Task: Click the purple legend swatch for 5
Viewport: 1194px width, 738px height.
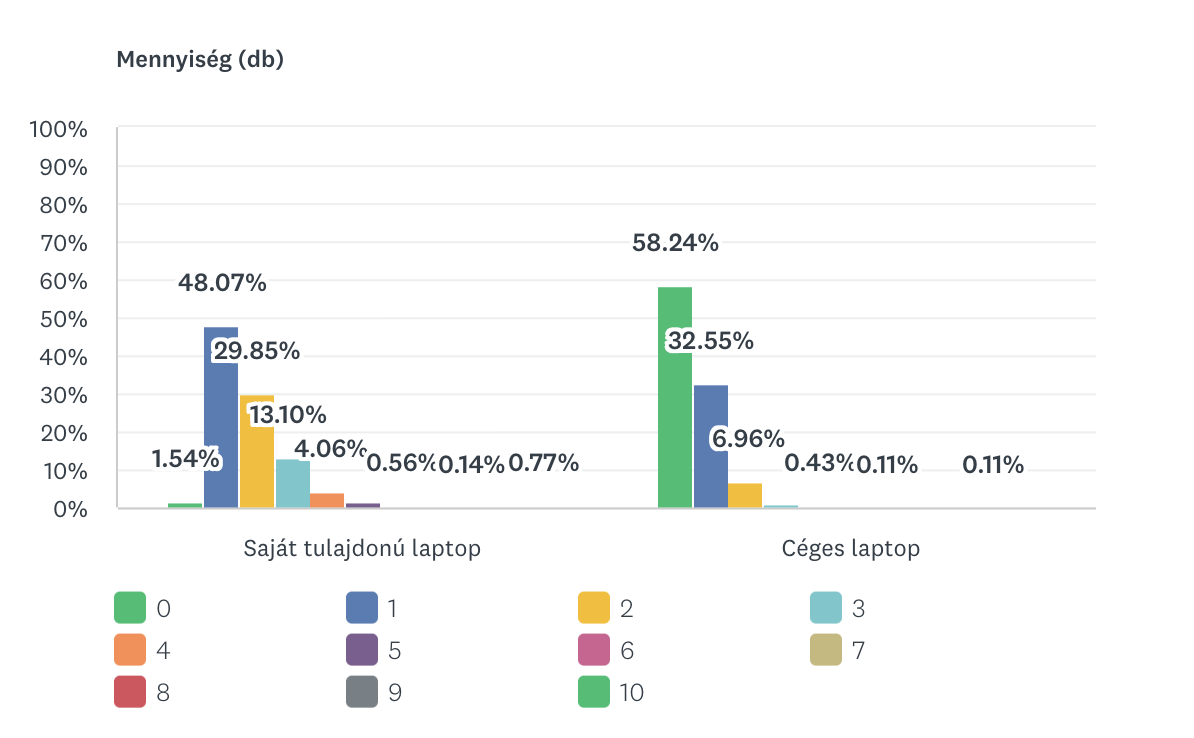Action: tap(362, 650)
